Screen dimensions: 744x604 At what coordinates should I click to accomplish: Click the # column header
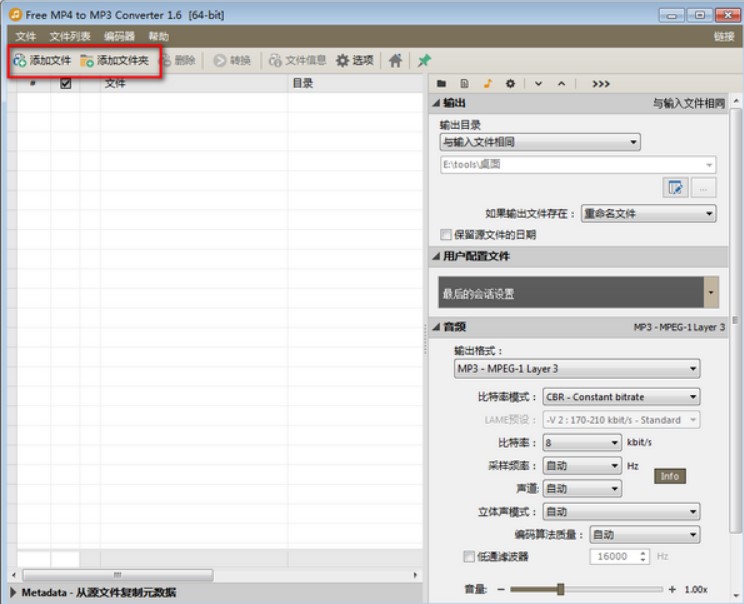(x=33, y=84)
